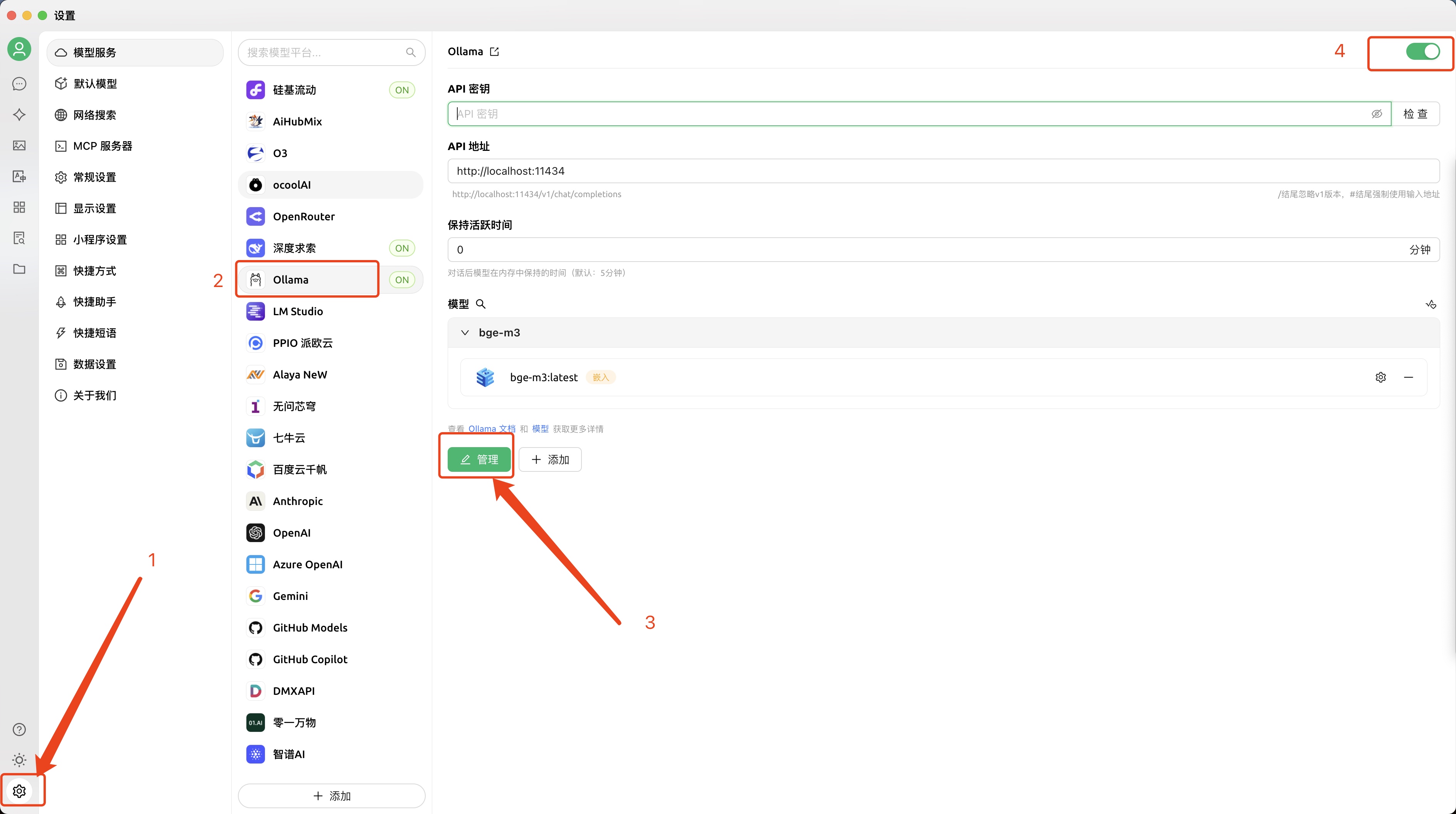Click the 管理 models button
This screenshot has height=814, width=1456.
(479, 459)
